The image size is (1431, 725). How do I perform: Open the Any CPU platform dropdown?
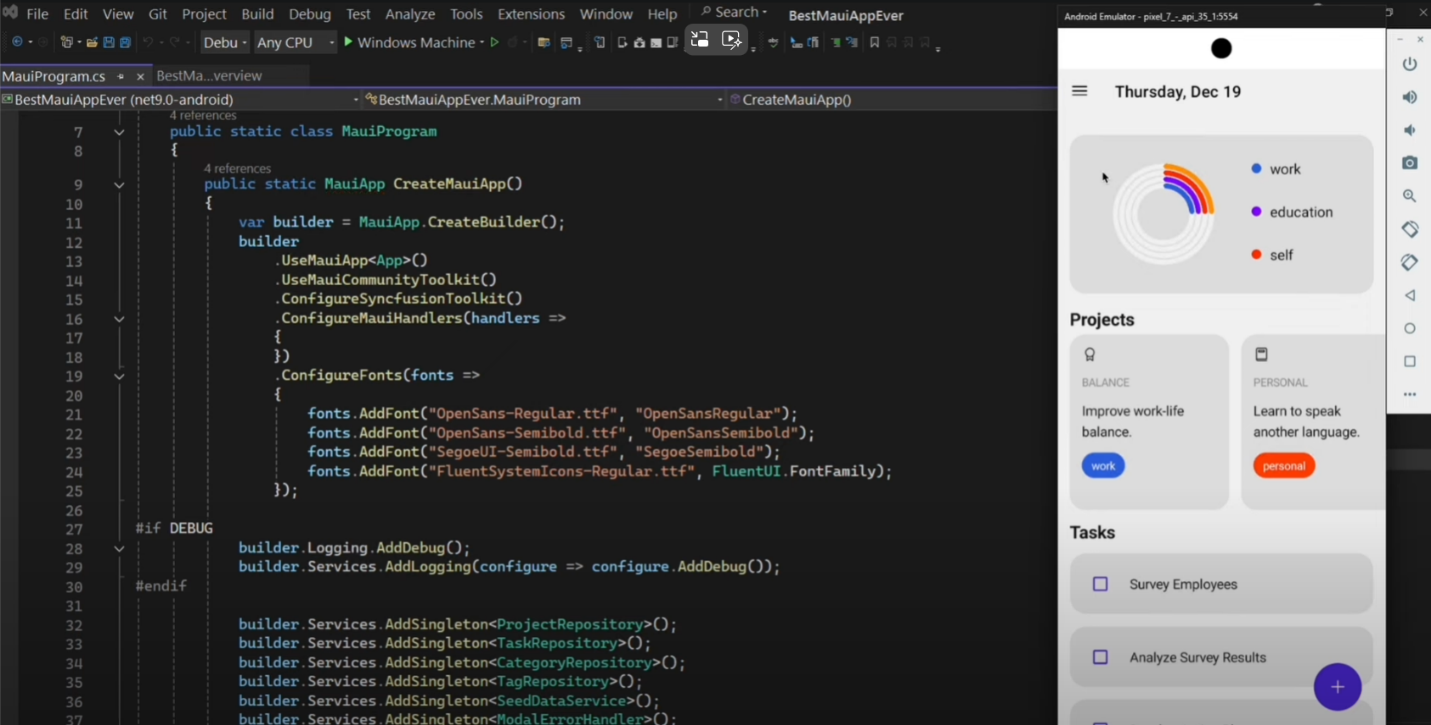(x=294, y=42)
